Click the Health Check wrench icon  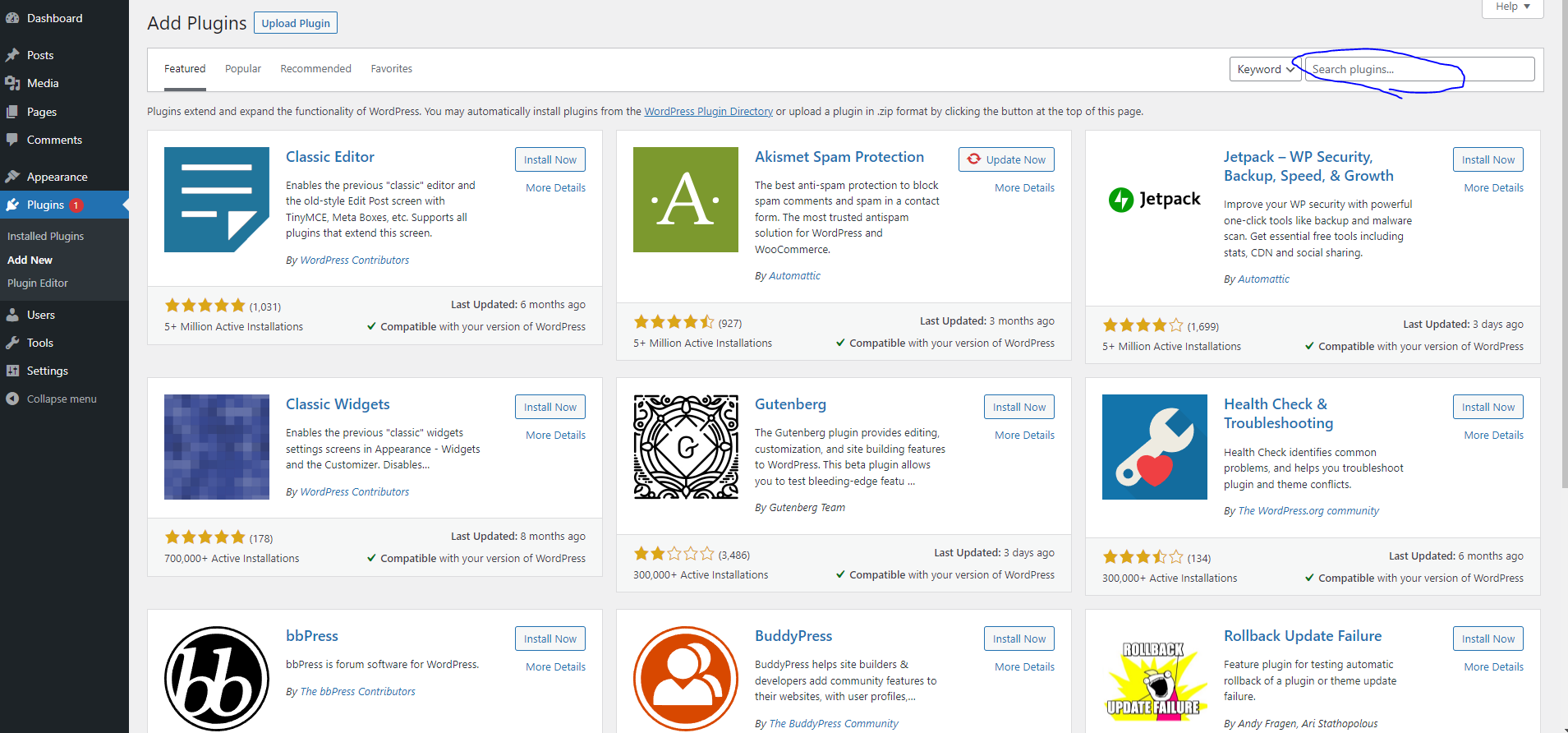click(x=1154, y=447)
